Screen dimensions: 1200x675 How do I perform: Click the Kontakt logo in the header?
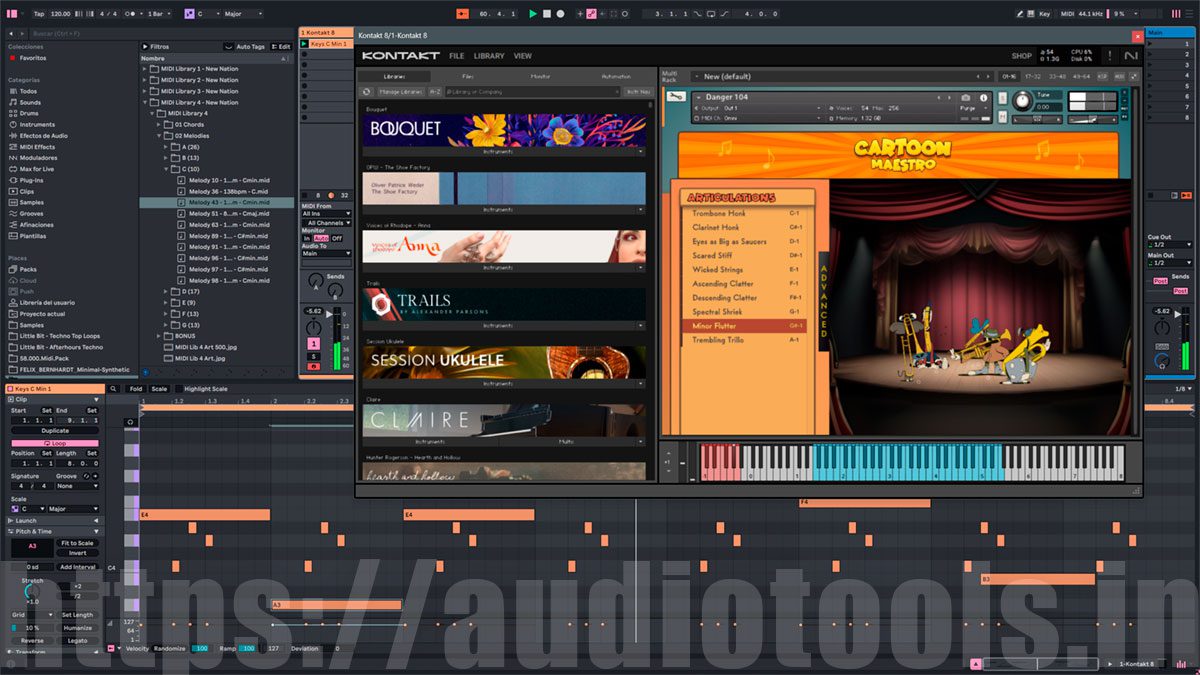[x=400, y=56]
